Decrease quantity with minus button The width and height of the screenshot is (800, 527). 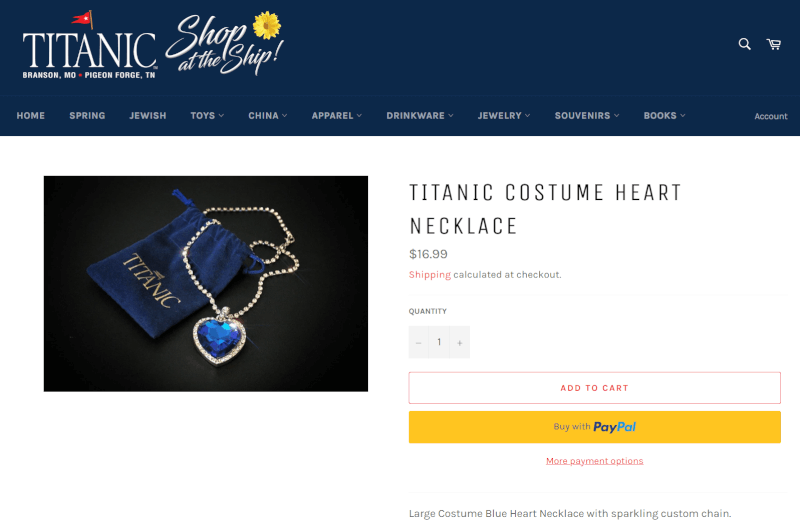click(x=418, y=342)
